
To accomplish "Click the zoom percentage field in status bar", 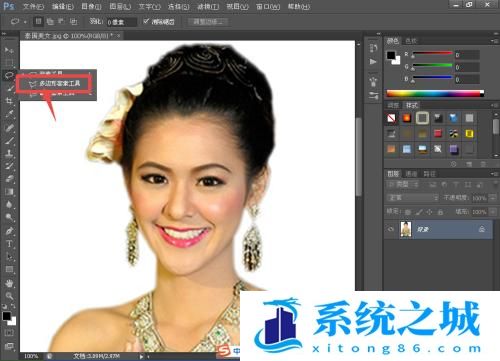I will (31, 356).
